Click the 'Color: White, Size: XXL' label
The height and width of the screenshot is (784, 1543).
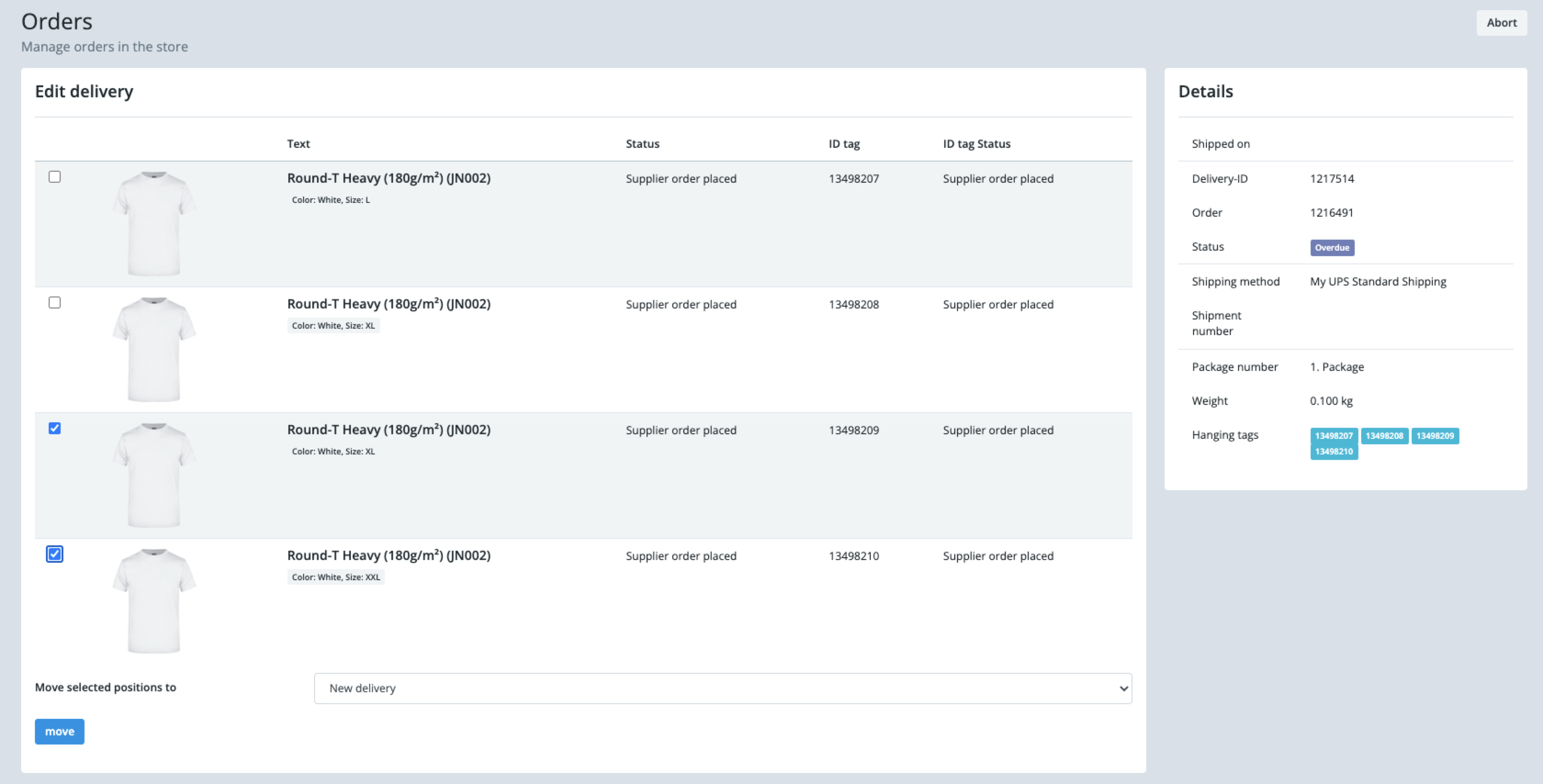(335, 577)
